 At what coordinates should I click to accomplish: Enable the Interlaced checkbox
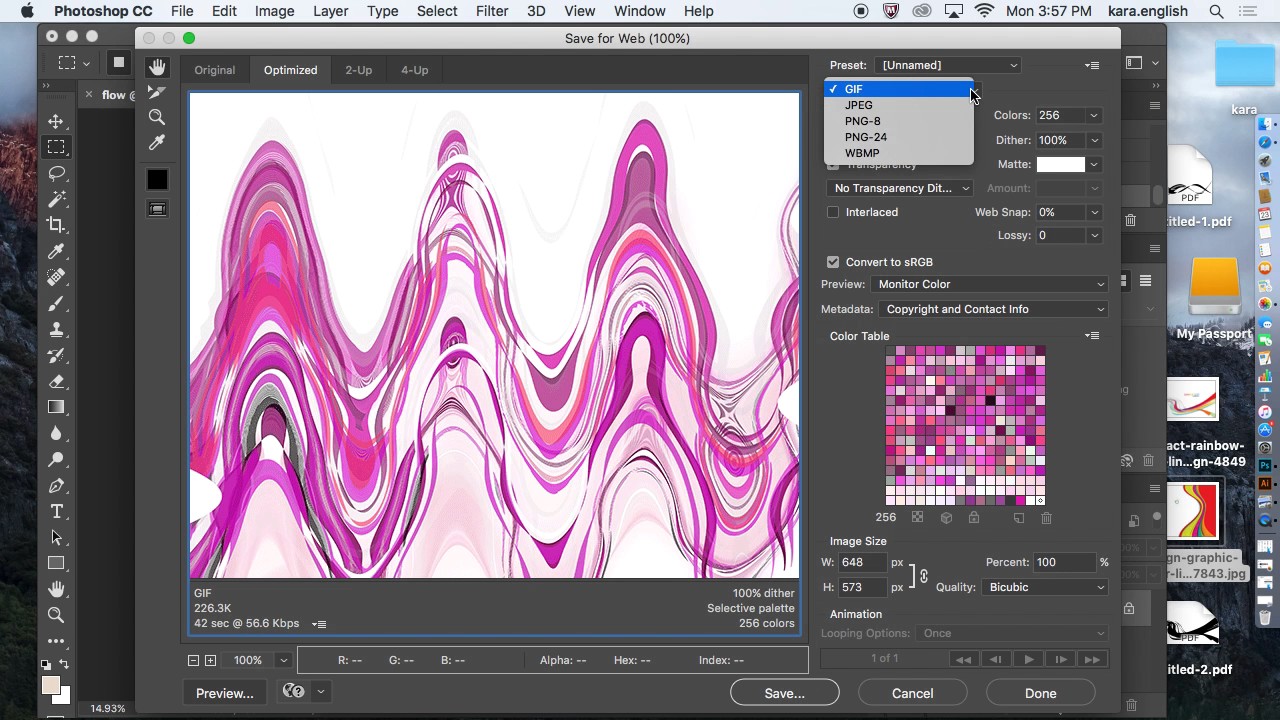[833, 212]
